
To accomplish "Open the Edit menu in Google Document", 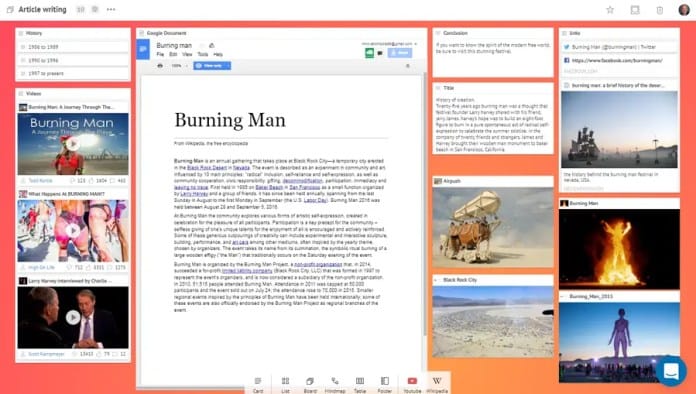I will [x=173, y=54].
